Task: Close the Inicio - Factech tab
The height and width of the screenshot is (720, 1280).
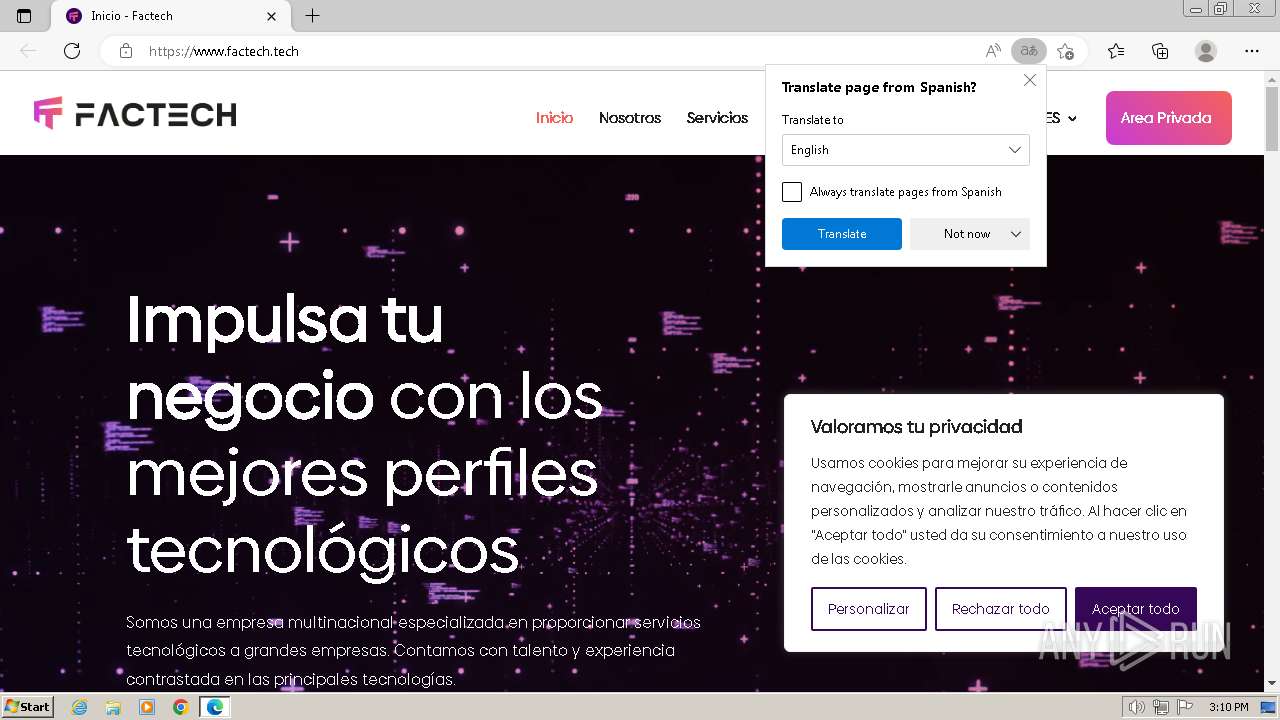Action: coord(272,16)
